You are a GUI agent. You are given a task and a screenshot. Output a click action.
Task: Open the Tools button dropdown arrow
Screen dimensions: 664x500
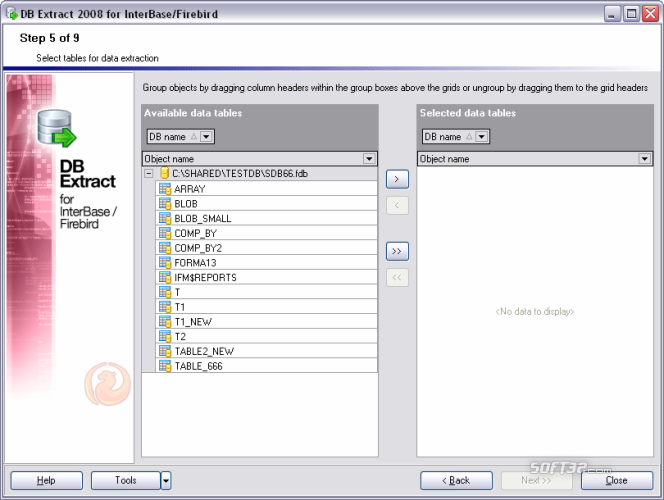point(166,481)
